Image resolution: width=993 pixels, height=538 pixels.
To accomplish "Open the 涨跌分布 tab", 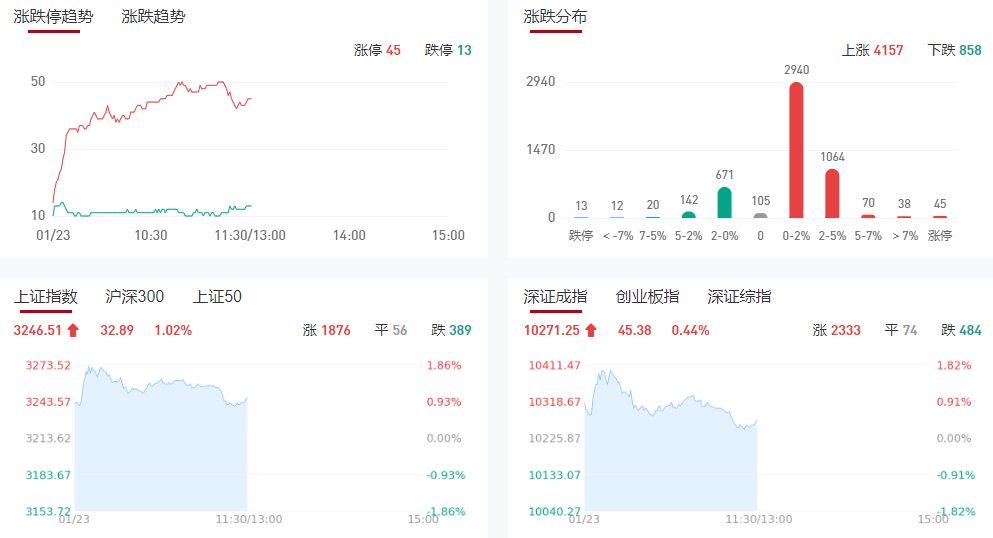I will coord(555,17).
